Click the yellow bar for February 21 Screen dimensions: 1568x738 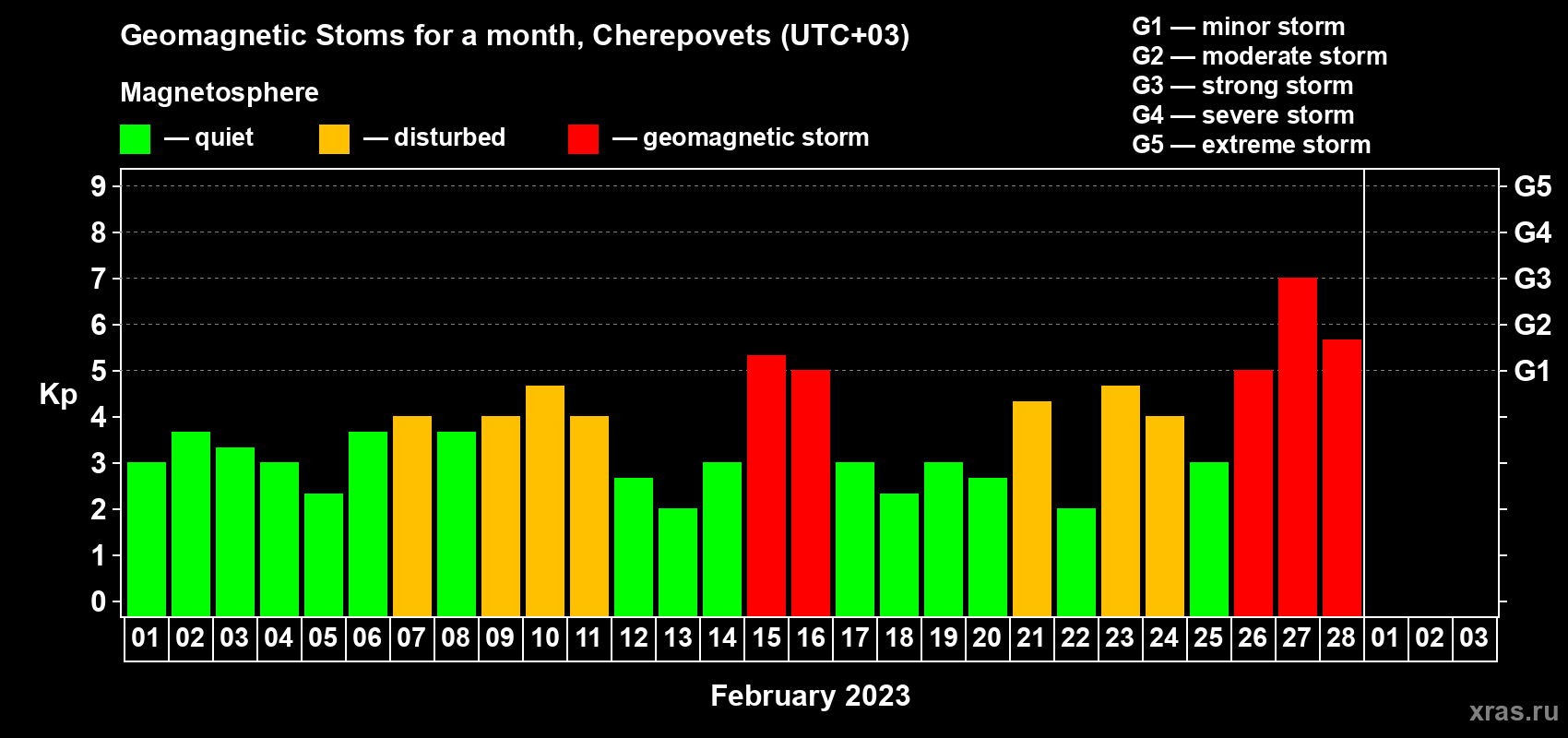[x=1031, y=508]
